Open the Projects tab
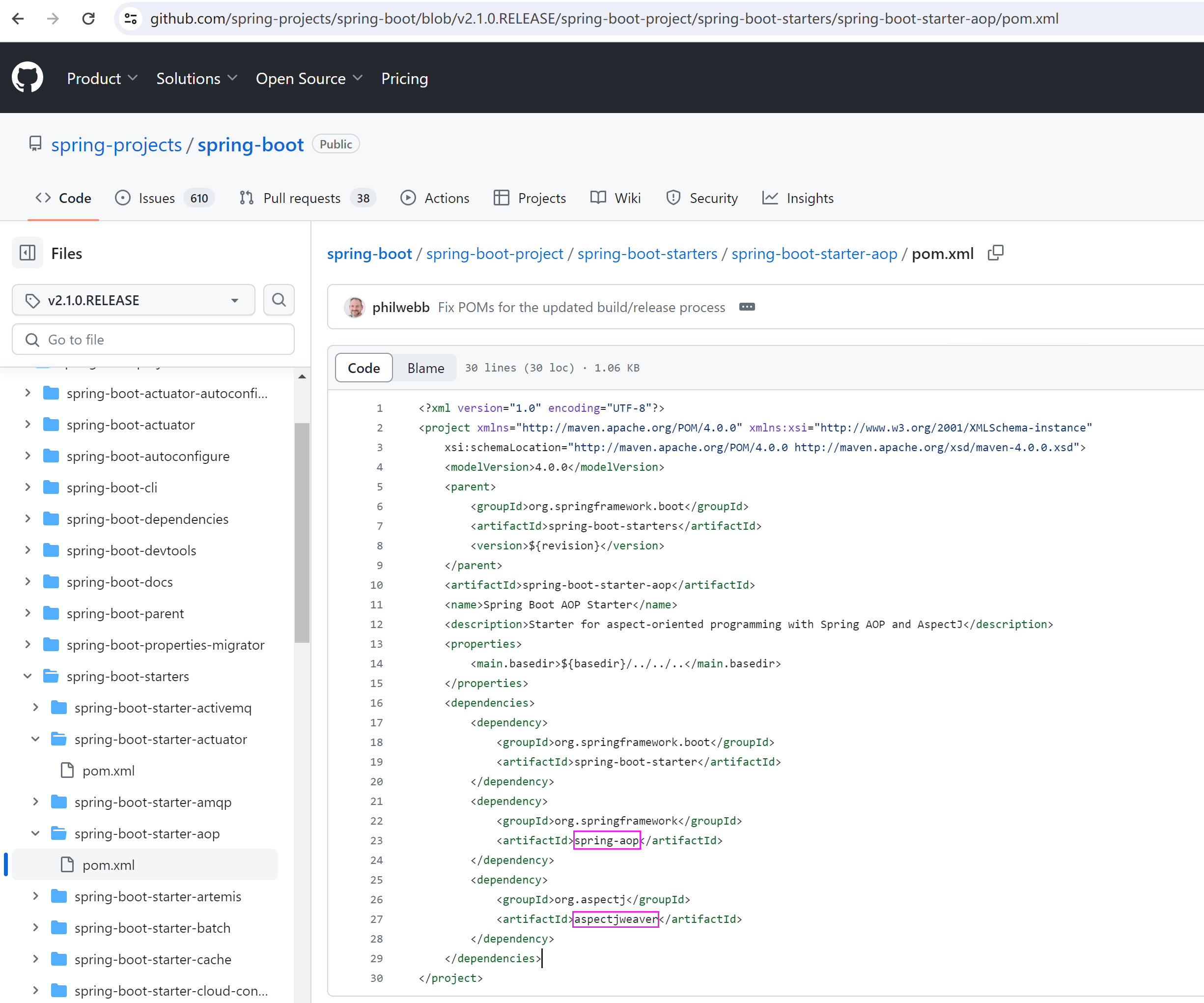 tap(530, 198)
